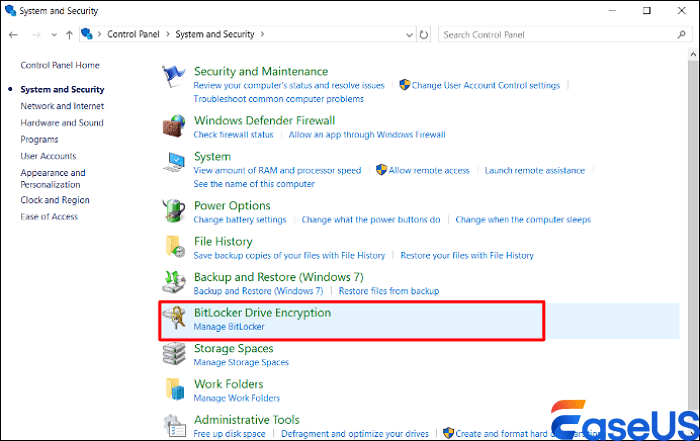The height and width of the screenshot is (441, 700).
Task: Click the Work Folders icon
Action: [x=175, y=389]
